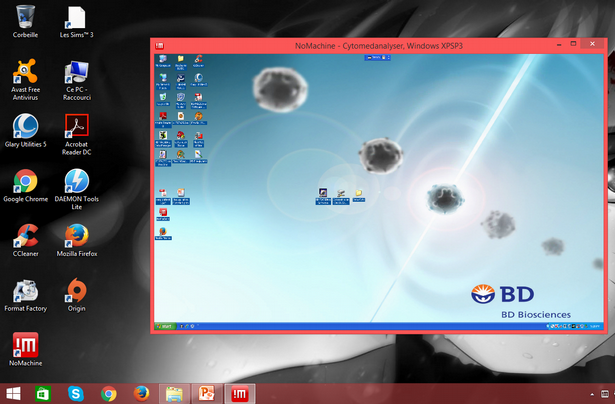Open Windows Store from the taskbar
This screenshot has height=404, width=615.
coord(44,393)
